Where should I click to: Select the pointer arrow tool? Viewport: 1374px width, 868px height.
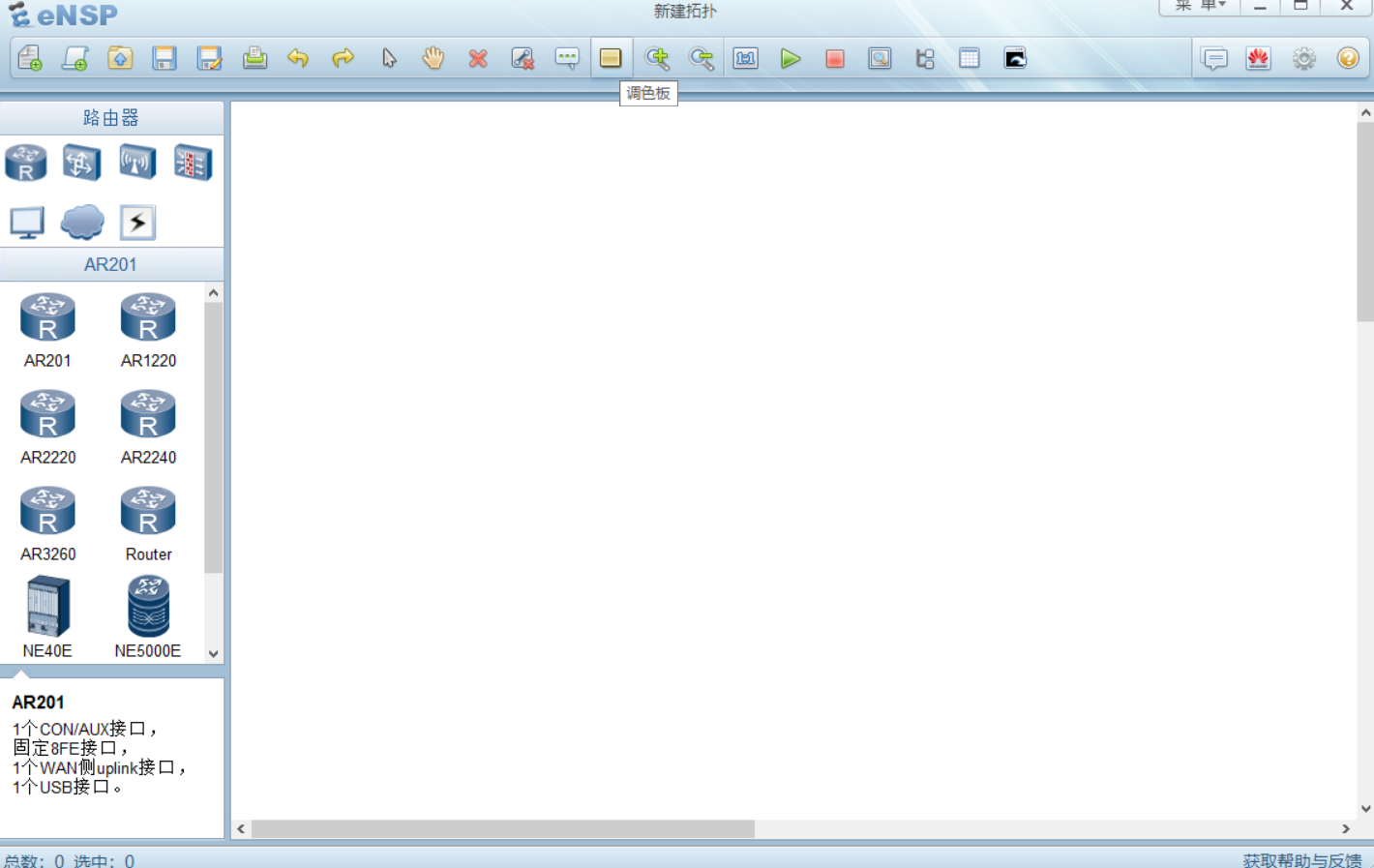(389, 58)
